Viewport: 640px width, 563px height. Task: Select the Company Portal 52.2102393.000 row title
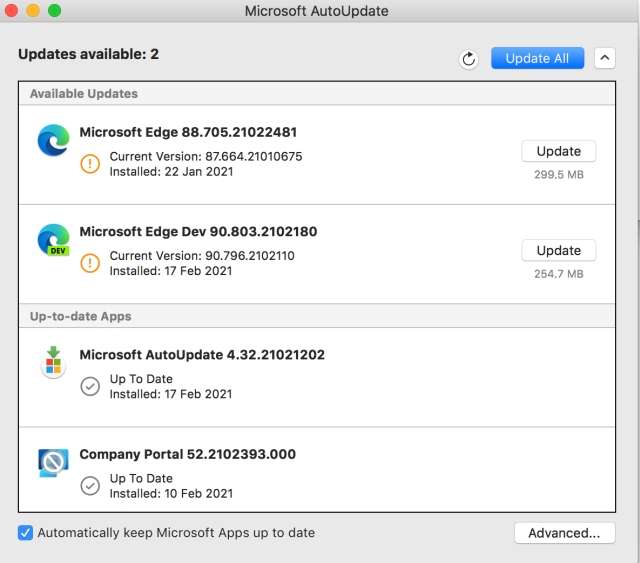[x=188, y=454]
